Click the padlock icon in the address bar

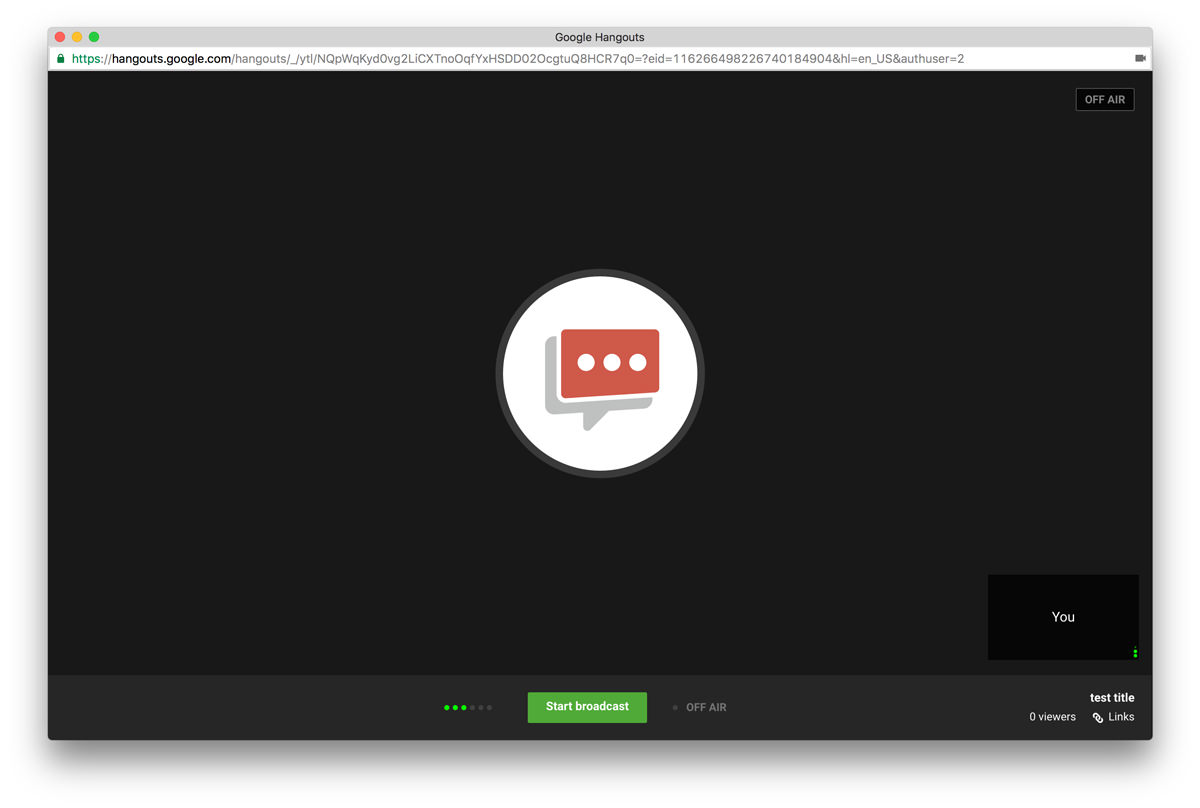coord(60,58)
